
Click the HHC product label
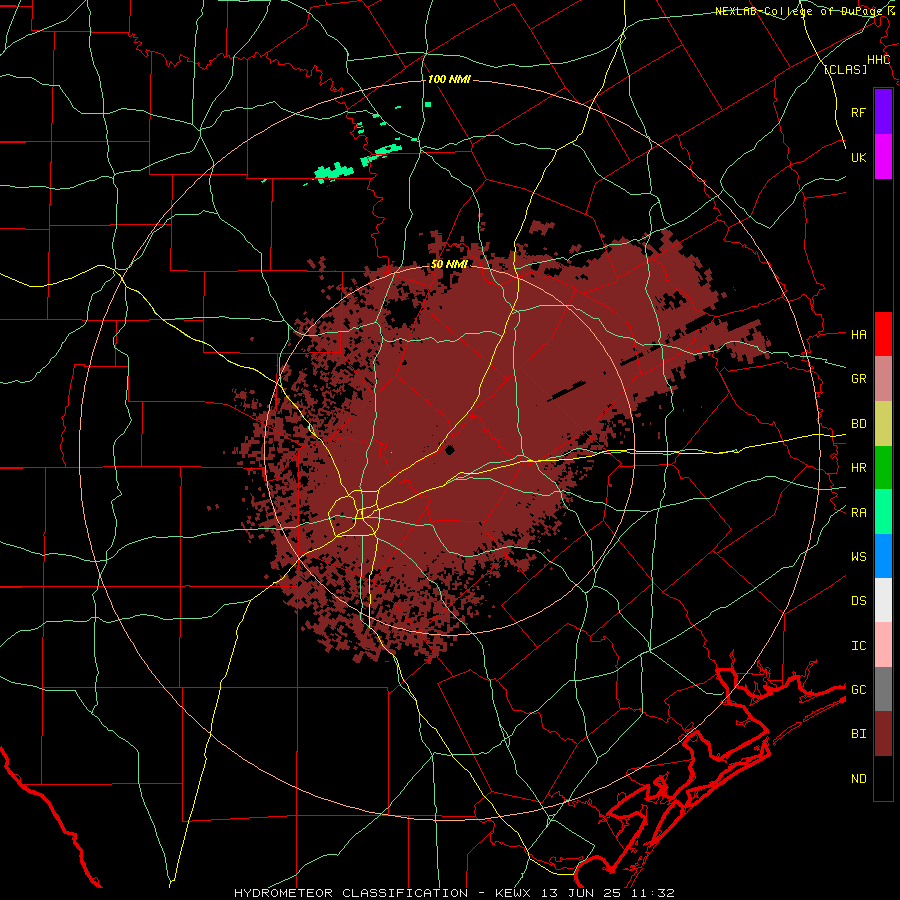(x=878, y=60)
